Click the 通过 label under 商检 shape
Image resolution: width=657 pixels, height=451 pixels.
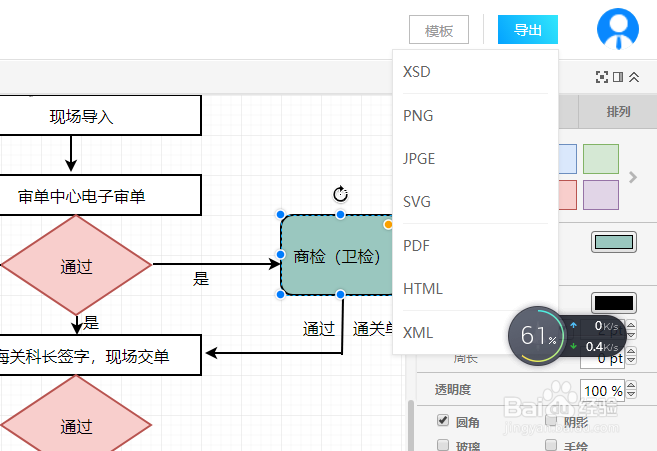coord(319,329)
